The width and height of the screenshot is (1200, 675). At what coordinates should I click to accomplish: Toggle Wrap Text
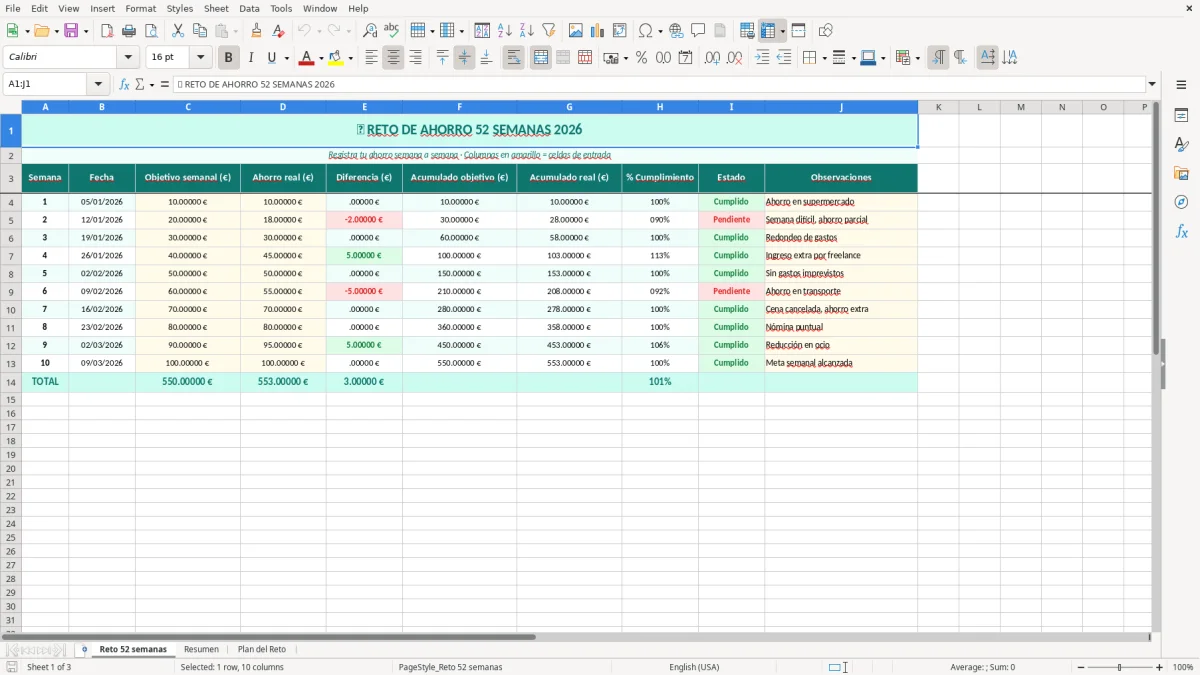[x=513, y=58]
